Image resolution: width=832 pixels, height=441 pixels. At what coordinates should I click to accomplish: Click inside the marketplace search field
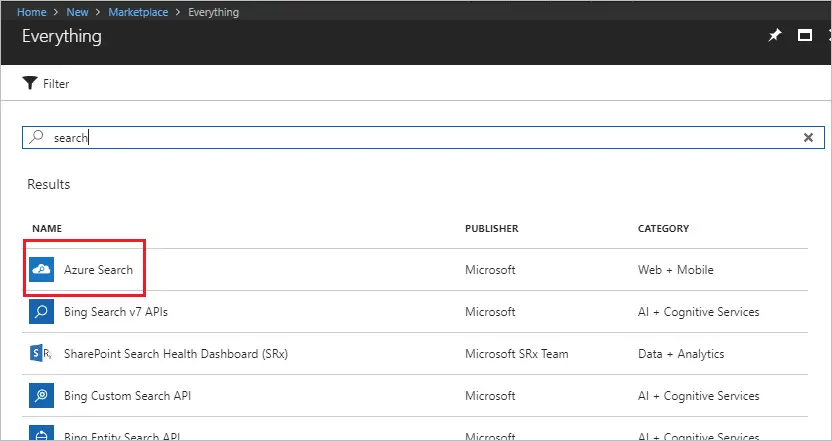point(400,138)
